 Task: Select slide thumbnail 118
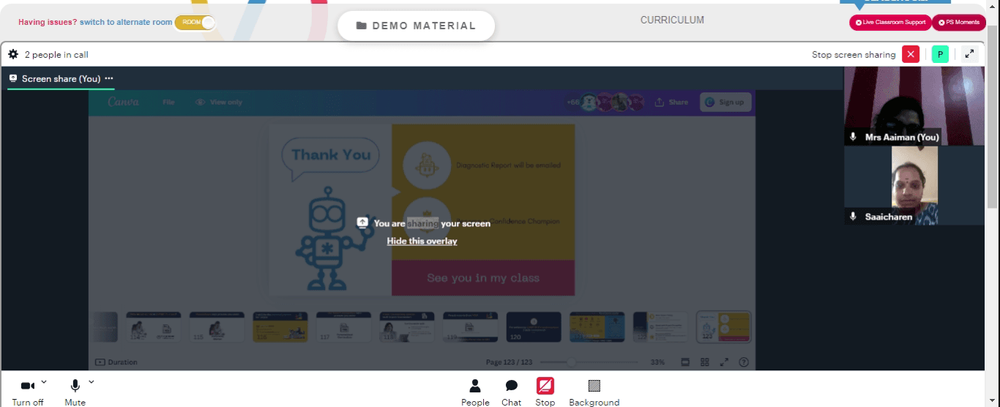pyautogui.click(x=407, y=327)
